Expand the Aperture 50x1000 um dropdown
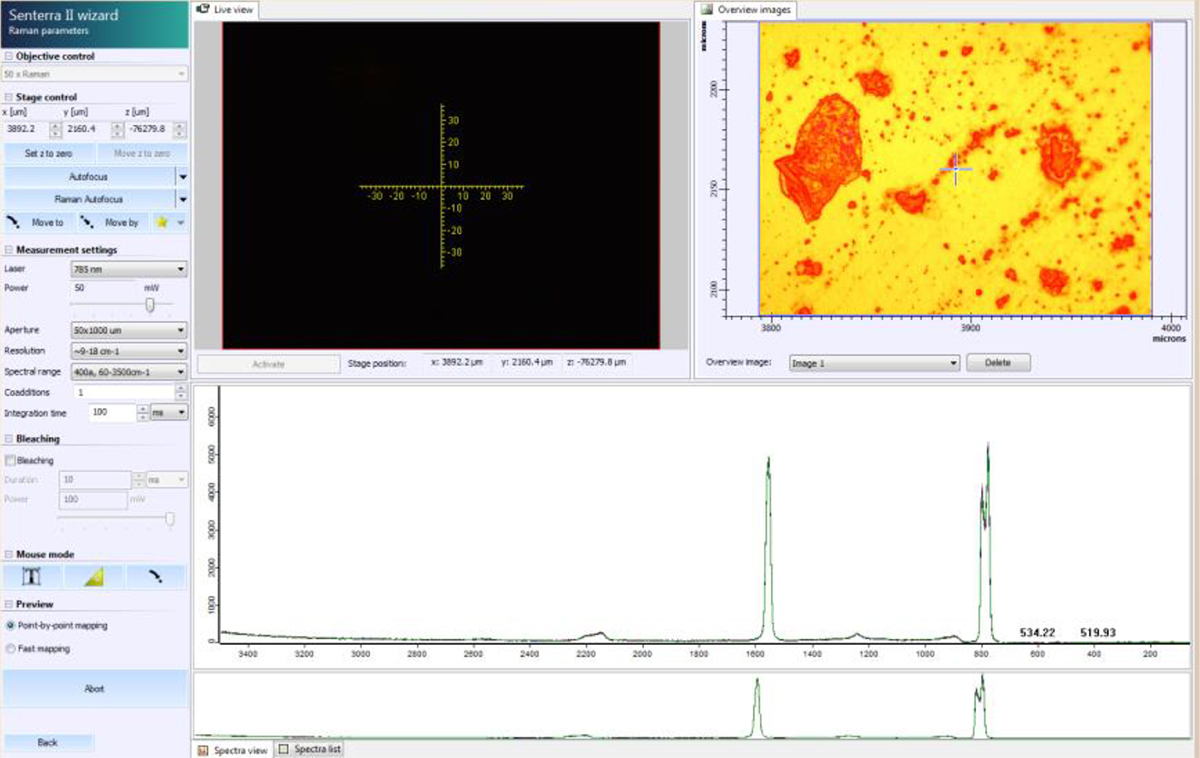1200x758 pixels. pyautogui.click(x=128, y=330)
